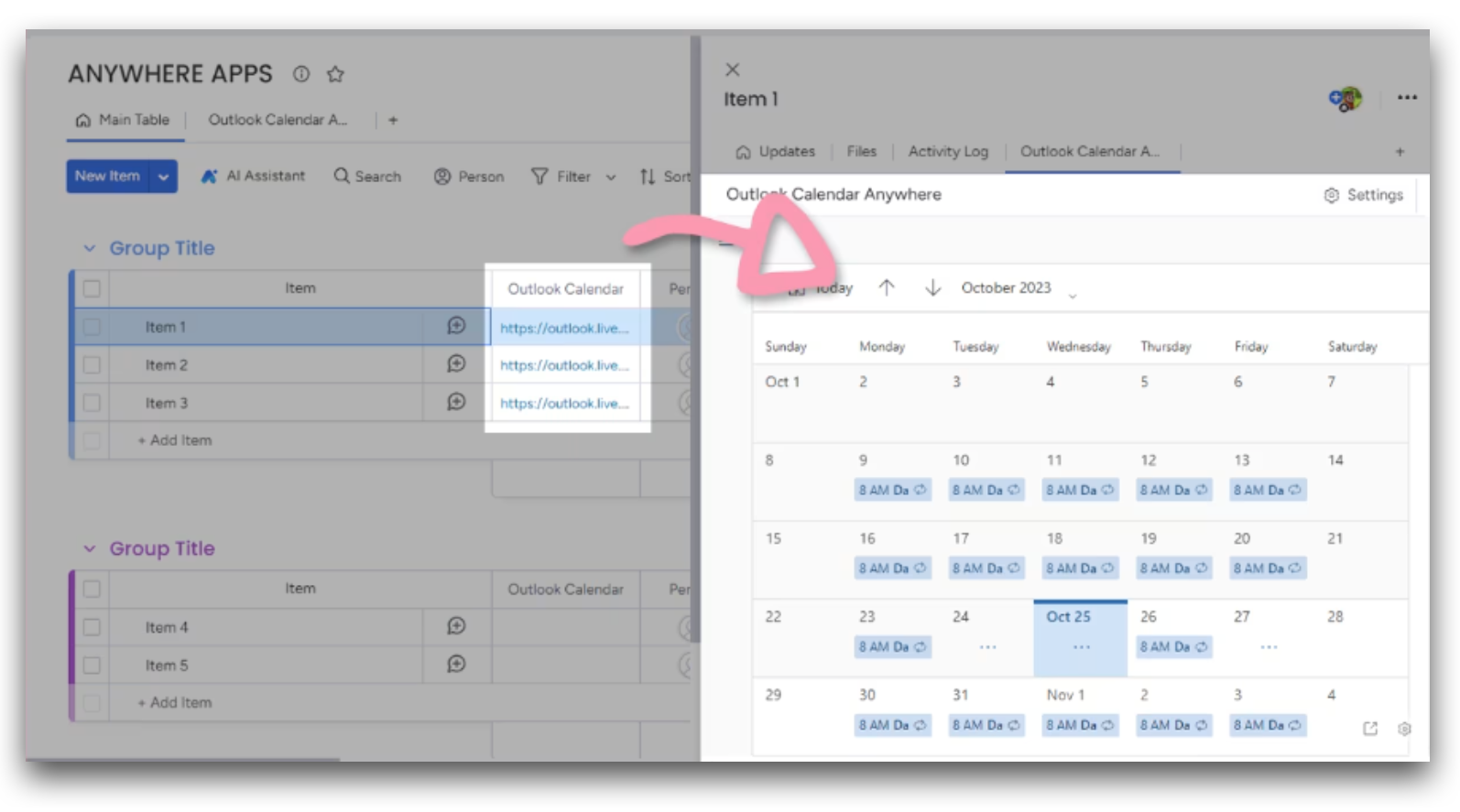
Task: Open Item 2's outlook.live link
Action: coord(564,365)
